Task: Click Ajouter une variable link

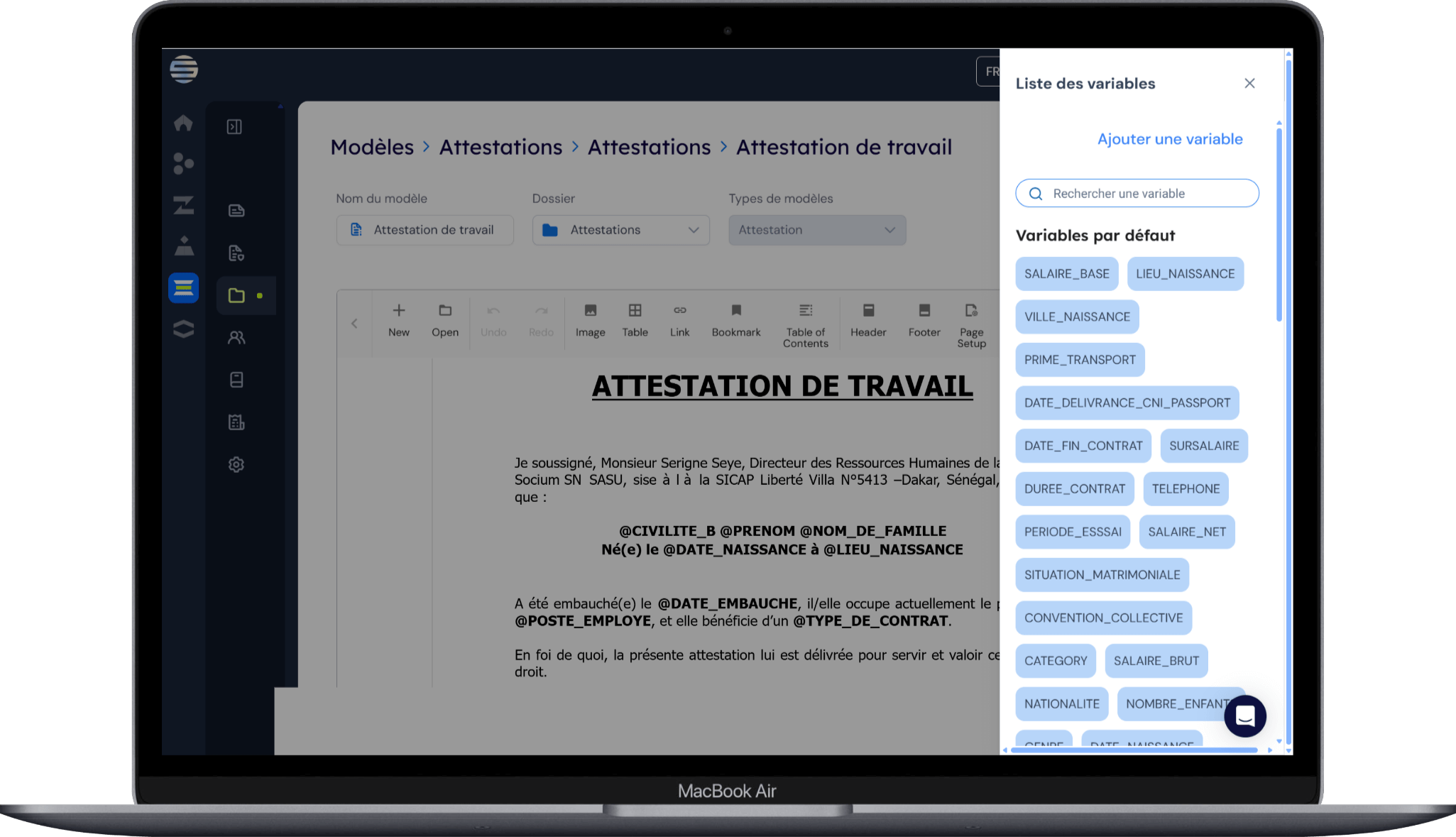Action: pos(1169,139)
